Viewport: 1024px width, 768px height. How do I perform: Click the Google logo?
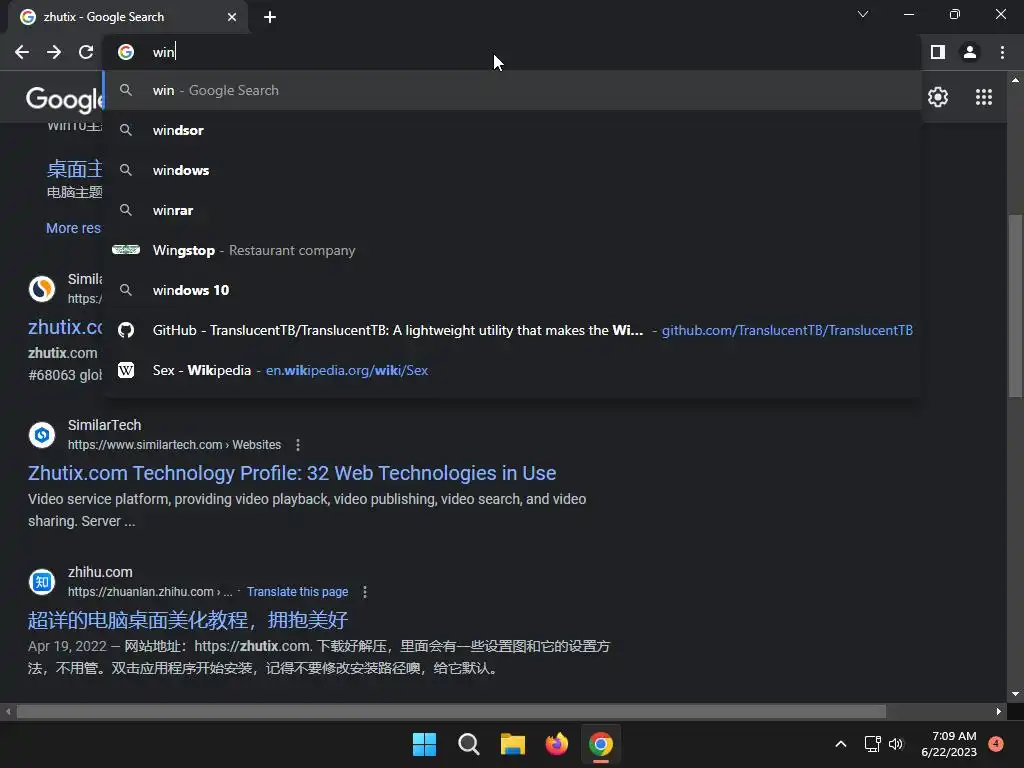point(64,99)
